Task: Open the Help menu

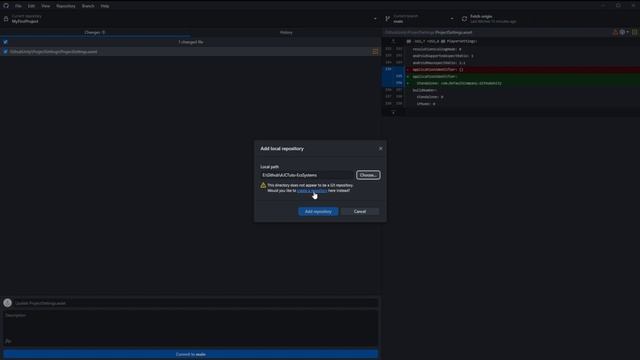Action: (105, 6)
